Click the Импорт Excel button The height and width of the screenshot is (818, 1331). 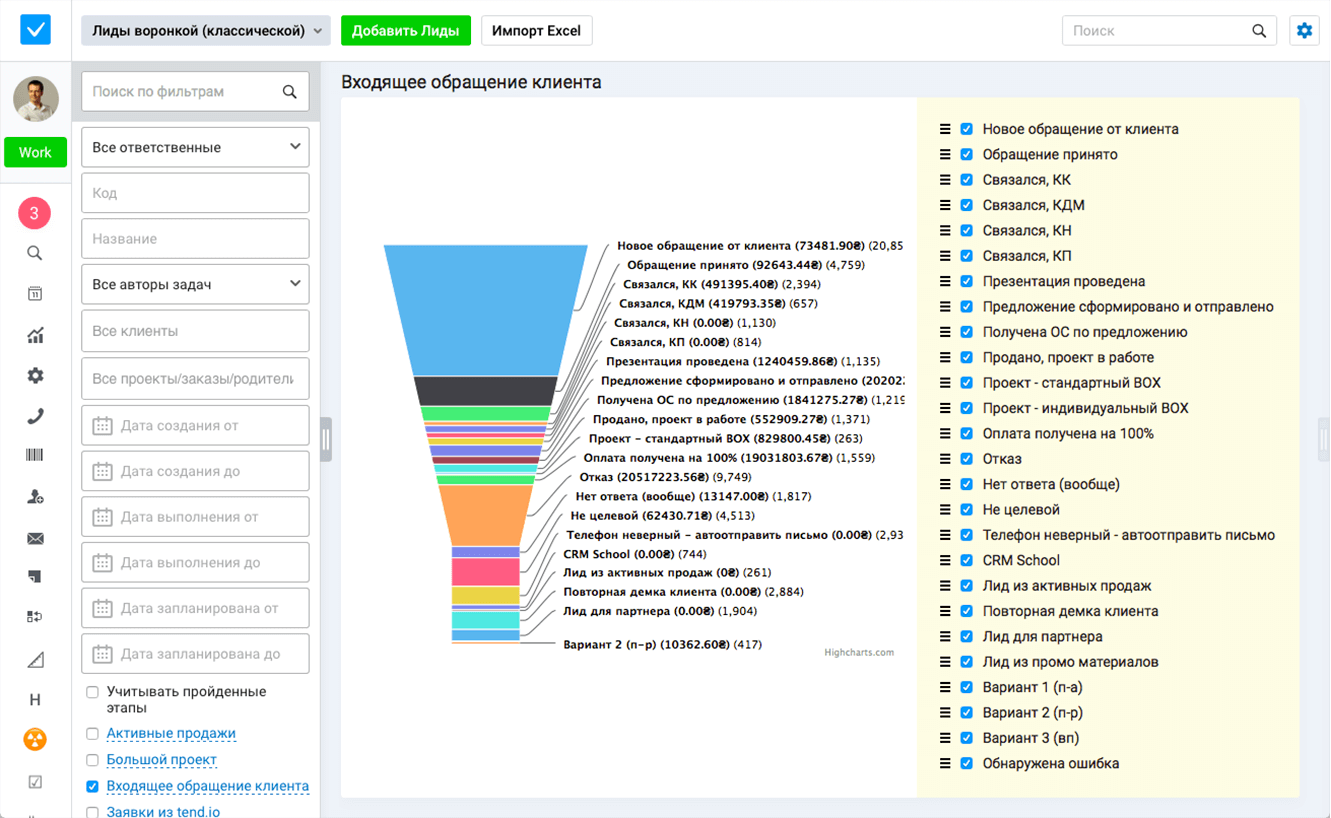coord(536,31)
